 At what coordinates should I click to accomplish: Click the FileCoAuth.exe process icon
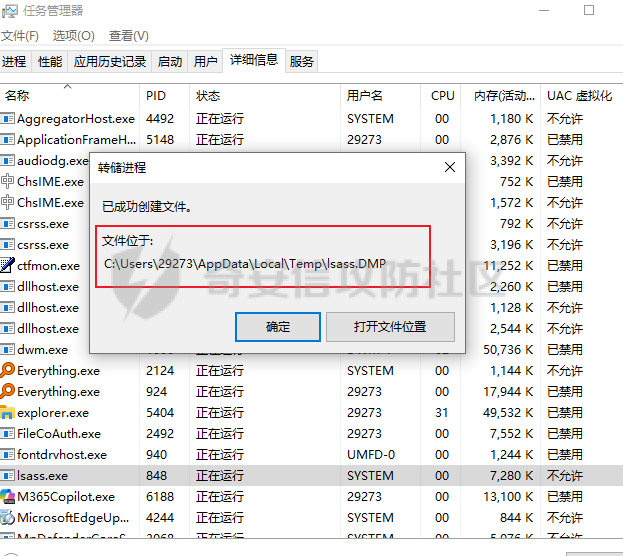pos(8,434)
